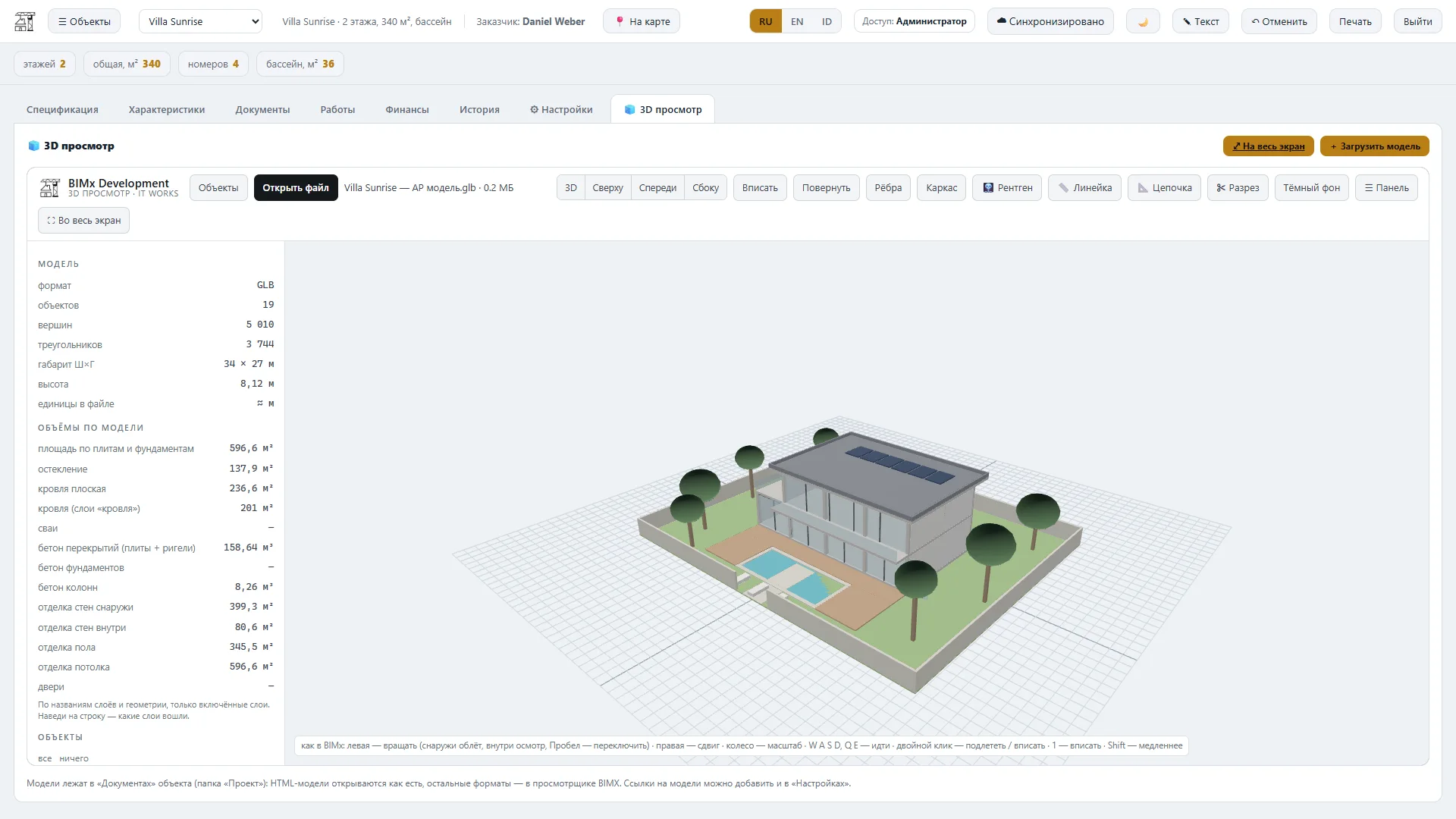Undo the last action with Отменить

tap(1279, 21)
